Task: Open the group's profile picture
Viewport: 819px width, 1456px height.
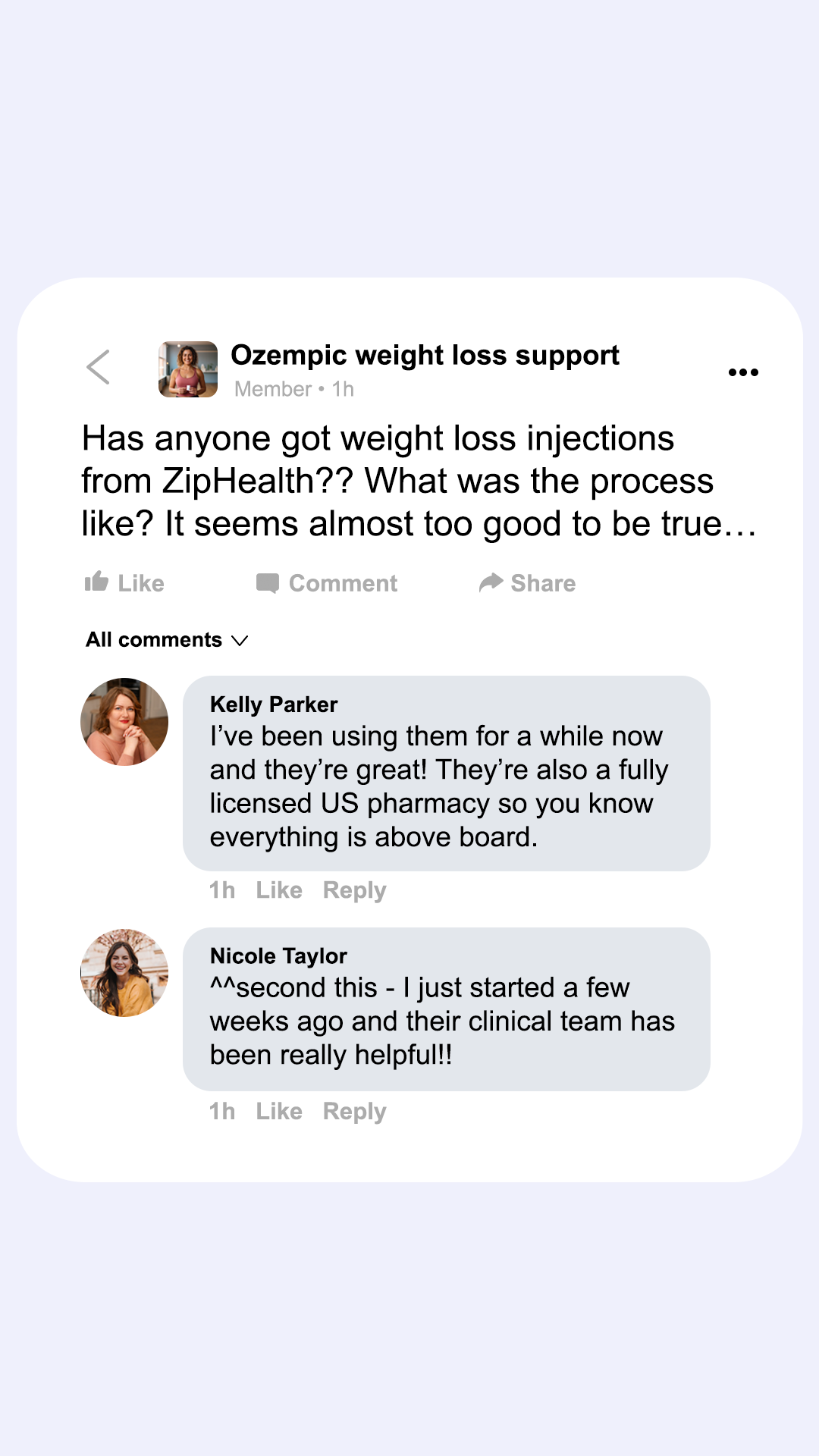Action: pyautogui.click(x=188, y=369)
